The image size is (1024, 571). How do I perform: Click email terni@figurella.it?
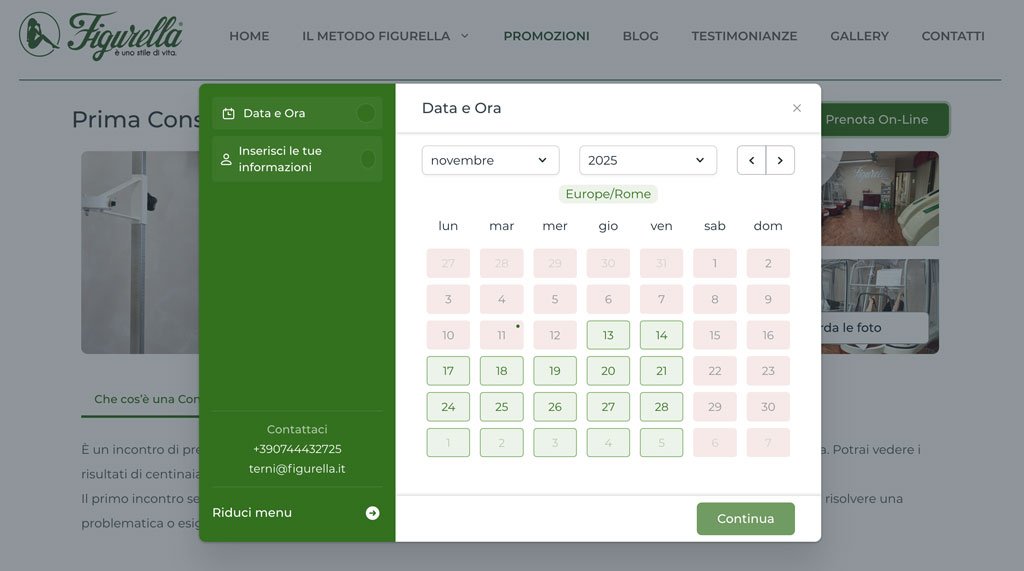point(297,468)
